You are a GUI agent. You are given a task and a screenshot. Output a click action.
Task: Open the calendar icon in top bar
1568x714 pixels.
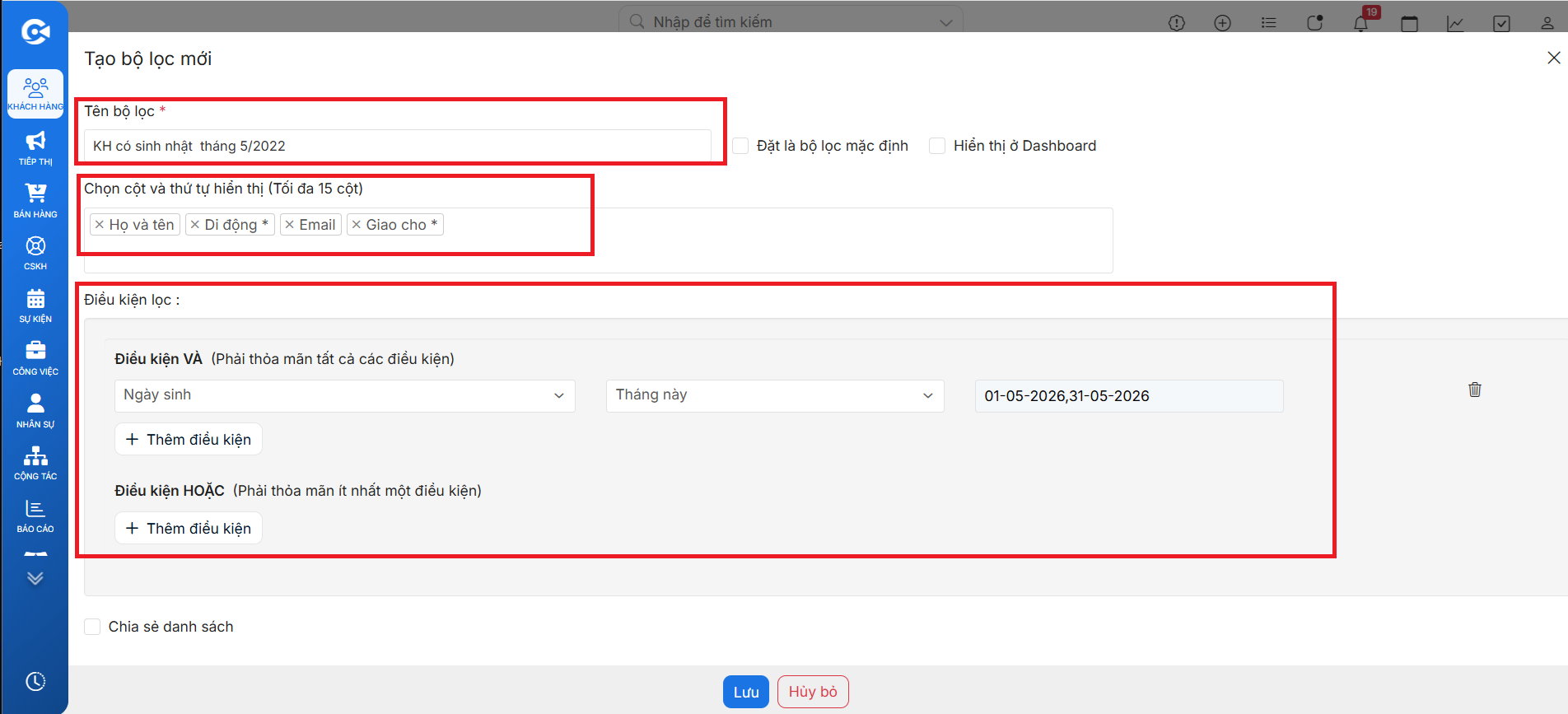tap(1410, 23)
